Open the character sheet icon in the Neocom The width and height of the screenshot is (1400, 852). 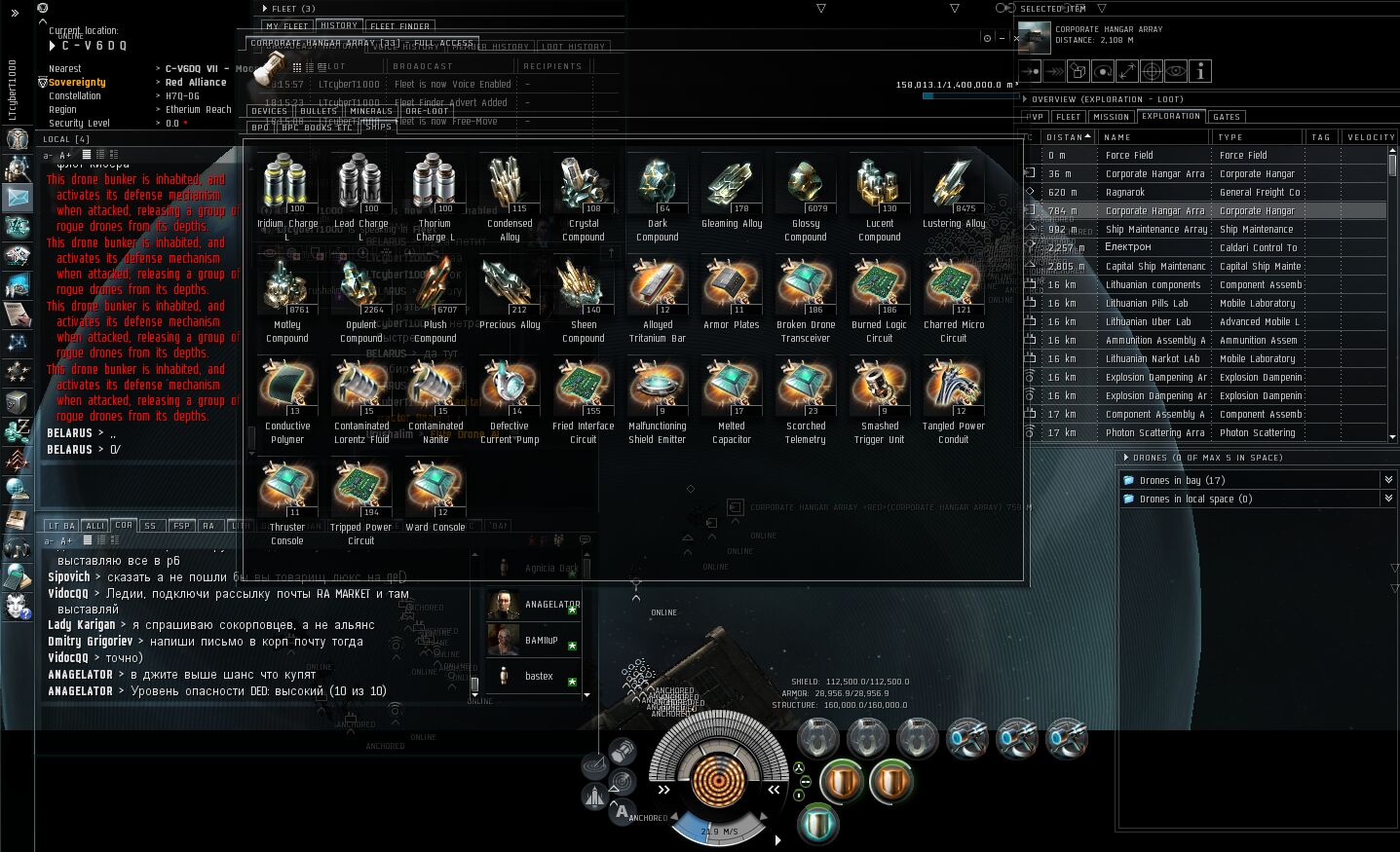[18, 138]
